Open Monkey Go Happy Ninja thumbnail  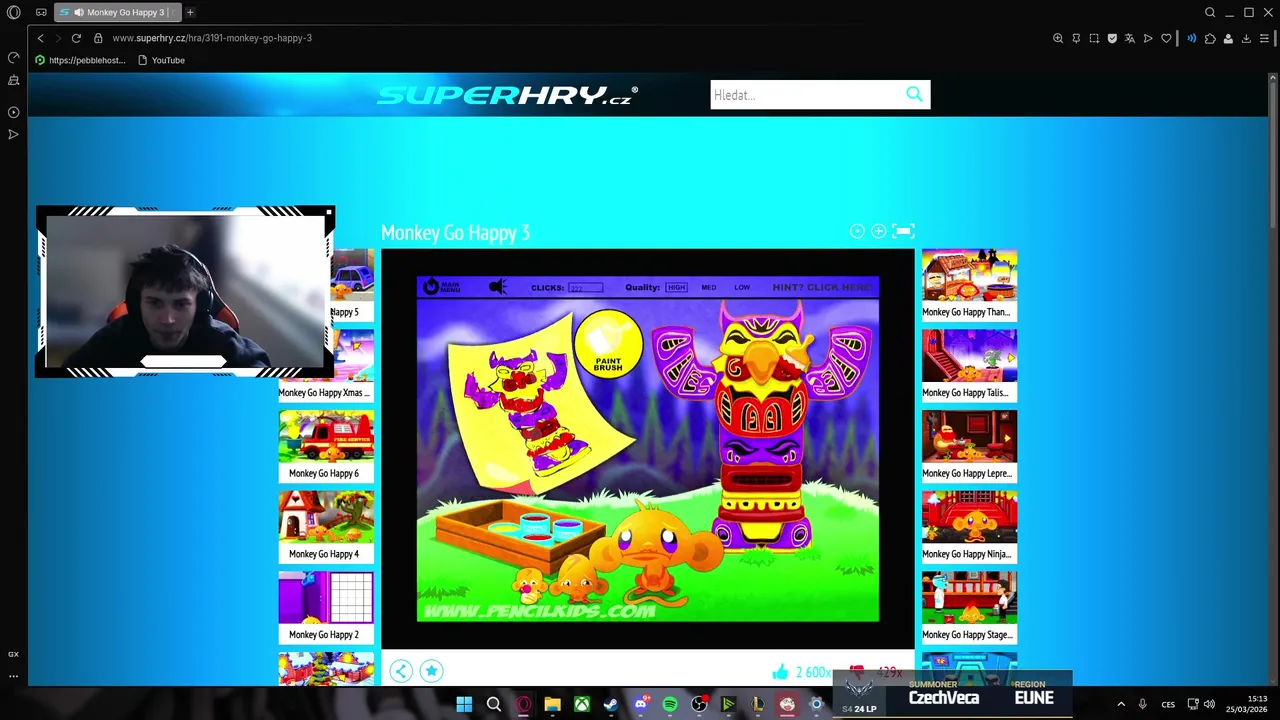point(969,527)
